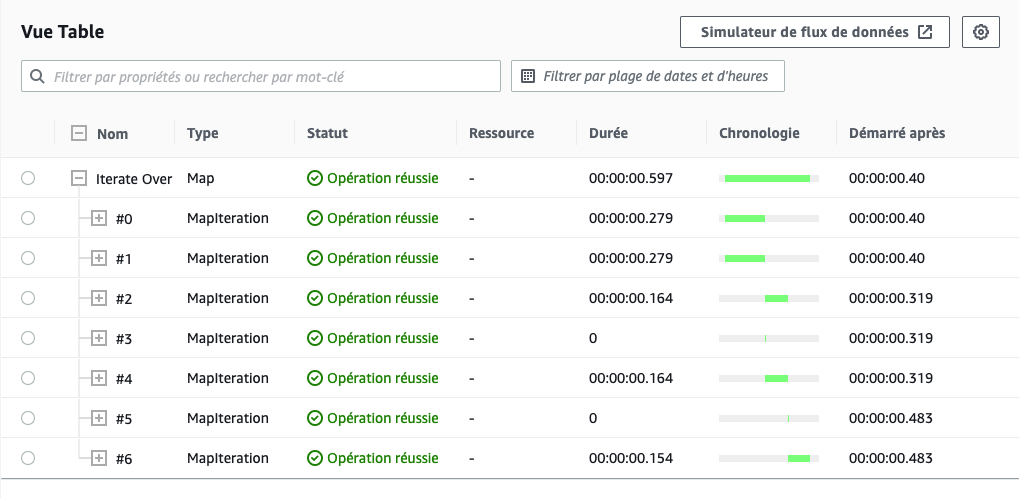Collapse all rows via Nom header icon
This screenshot has width=1019, height=498.
(79, 133)
